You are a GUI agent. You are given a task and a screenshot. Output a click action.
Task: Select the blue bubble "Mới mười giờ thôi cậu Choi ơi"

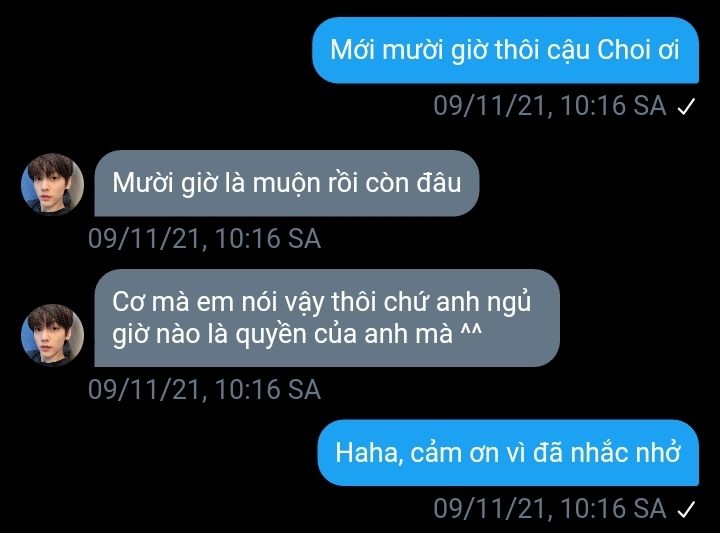(x=506, y=50)
